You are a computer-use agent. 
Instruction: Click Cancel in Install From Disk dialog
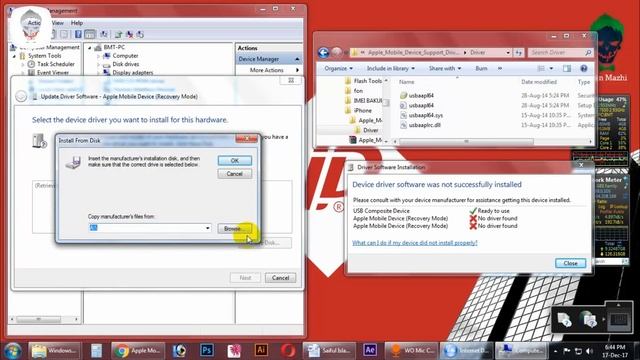[x=234, y=174]
